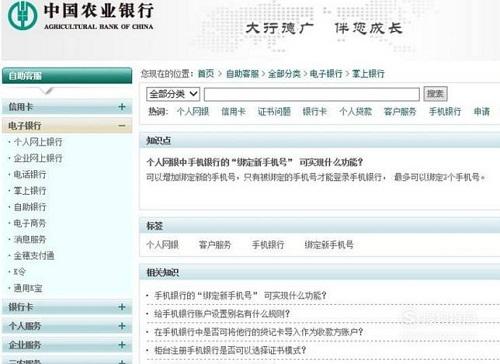This screenshot has width=500, height=364.
Task: Select 金穗支付通 in the sidebar
Action: [34, 256]
